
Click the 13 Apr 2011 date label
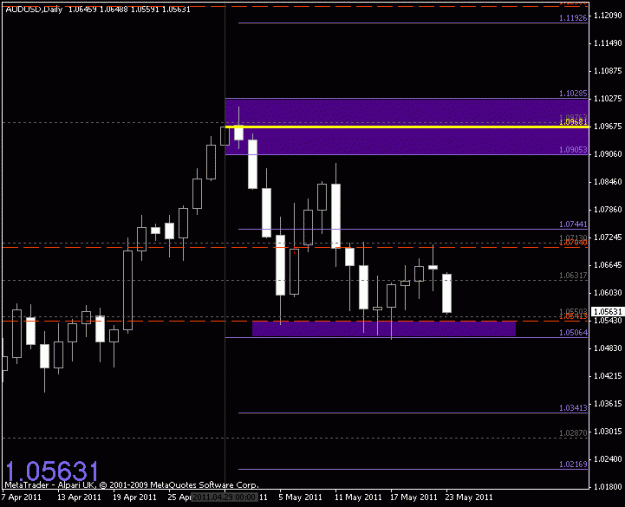[79, 497]
